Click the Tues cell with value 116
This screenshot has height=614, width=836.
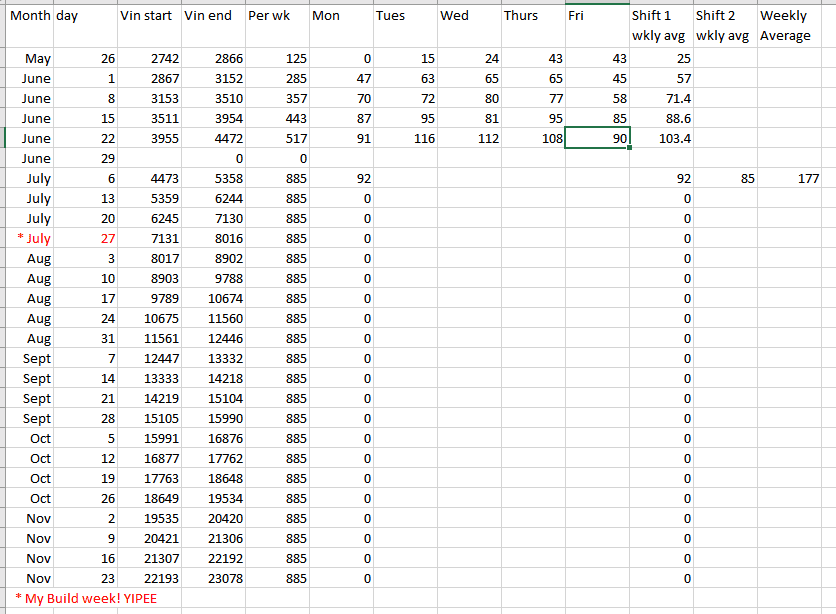pos(404,139)
